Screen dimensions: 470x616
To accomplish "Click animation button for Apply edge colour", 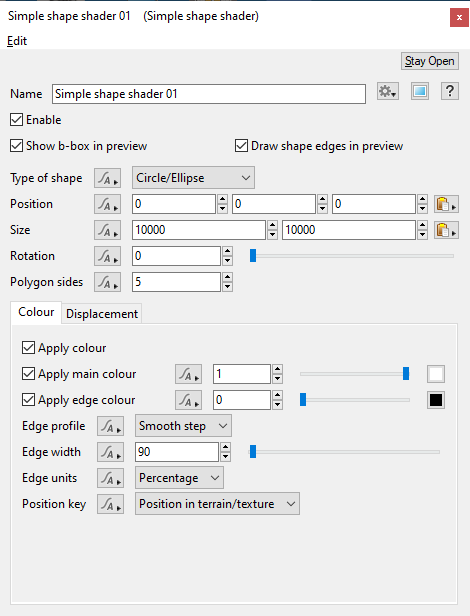I will 189,400.
